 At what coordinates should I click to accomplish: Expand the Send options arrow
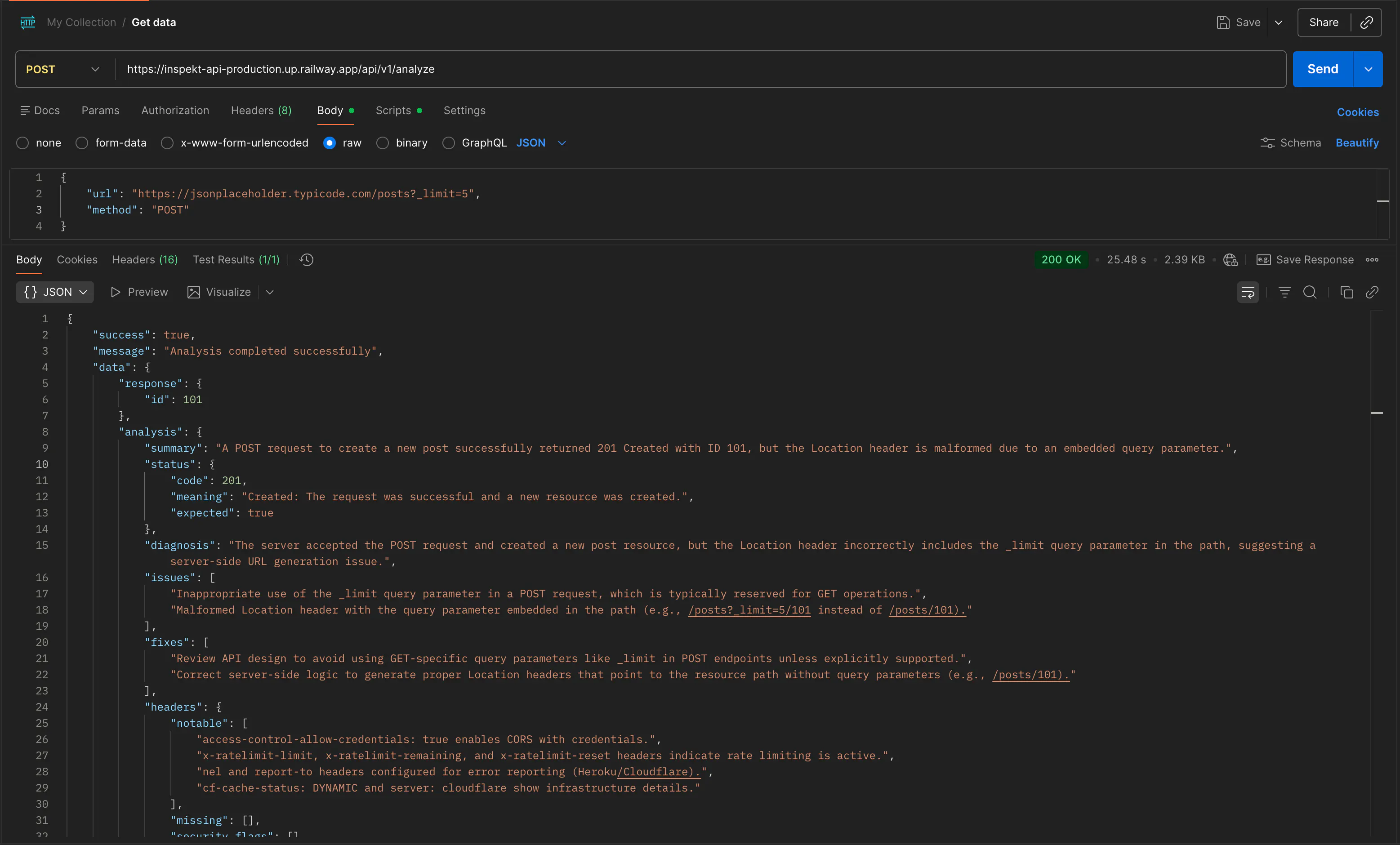click(x=1368, y=69)
